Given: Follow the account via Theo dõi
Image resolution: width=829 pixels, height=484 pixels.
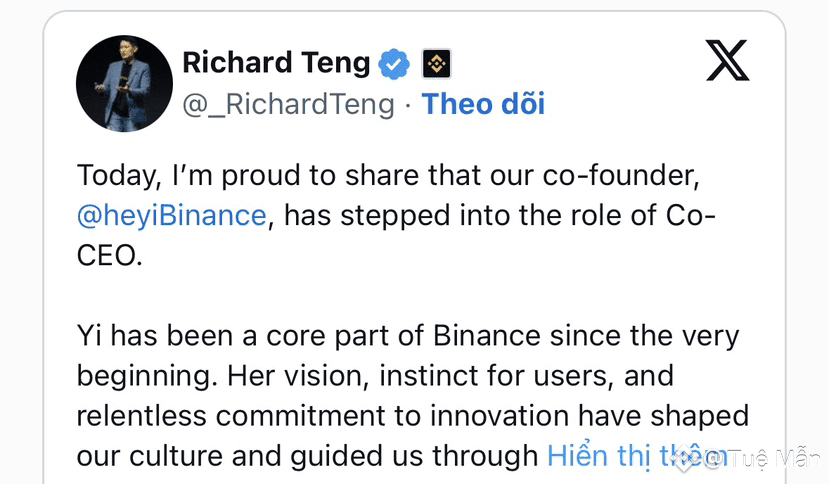Looking at the screenshot, I should click(483, 104).
